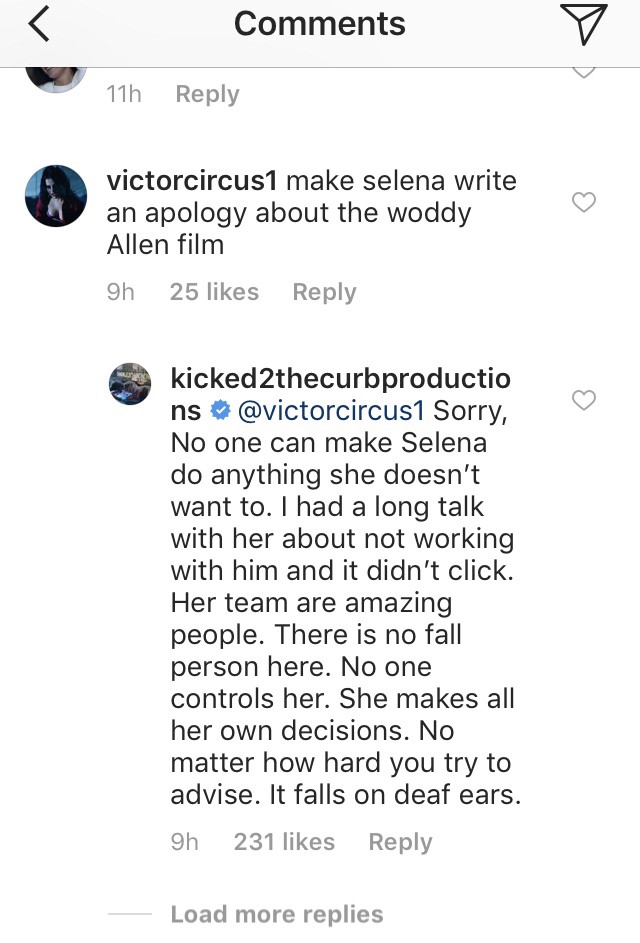The width and height of the screenshot is (640, 943).
Task: Tap the Comments header title
Action: (x=320, y=25)
